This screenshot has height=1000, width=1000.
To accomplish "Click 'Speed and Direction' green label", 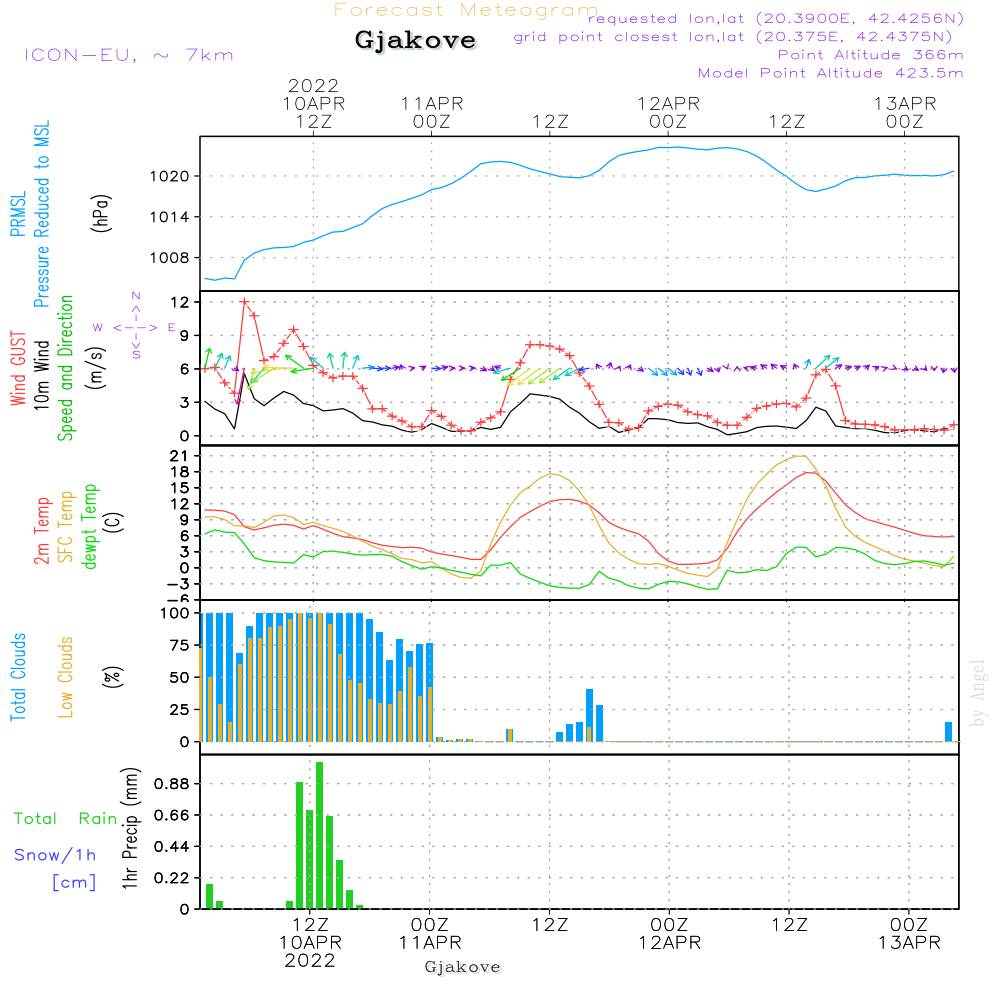I will (65, 368).
